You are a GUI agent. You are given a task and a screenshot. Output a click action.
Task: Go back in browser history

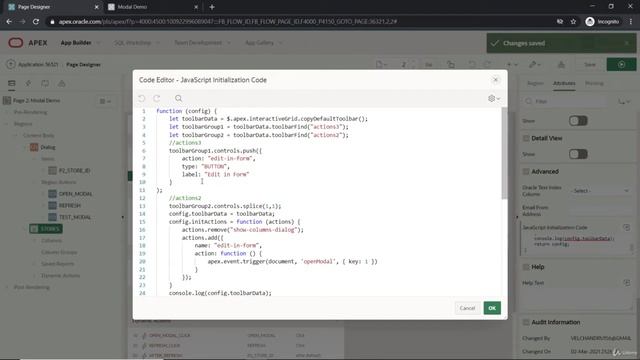pyautogui.click(x=9, y=22)
